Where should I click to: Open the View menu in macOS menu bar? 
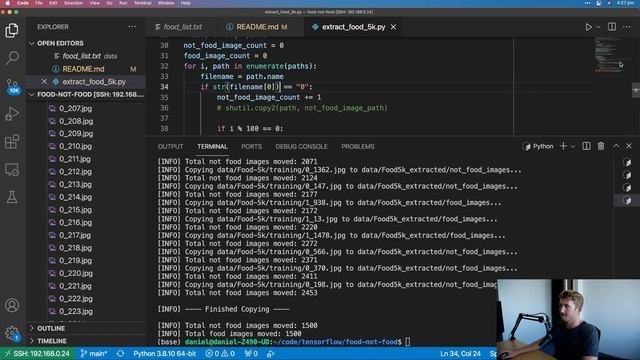(x=94, y=3)
